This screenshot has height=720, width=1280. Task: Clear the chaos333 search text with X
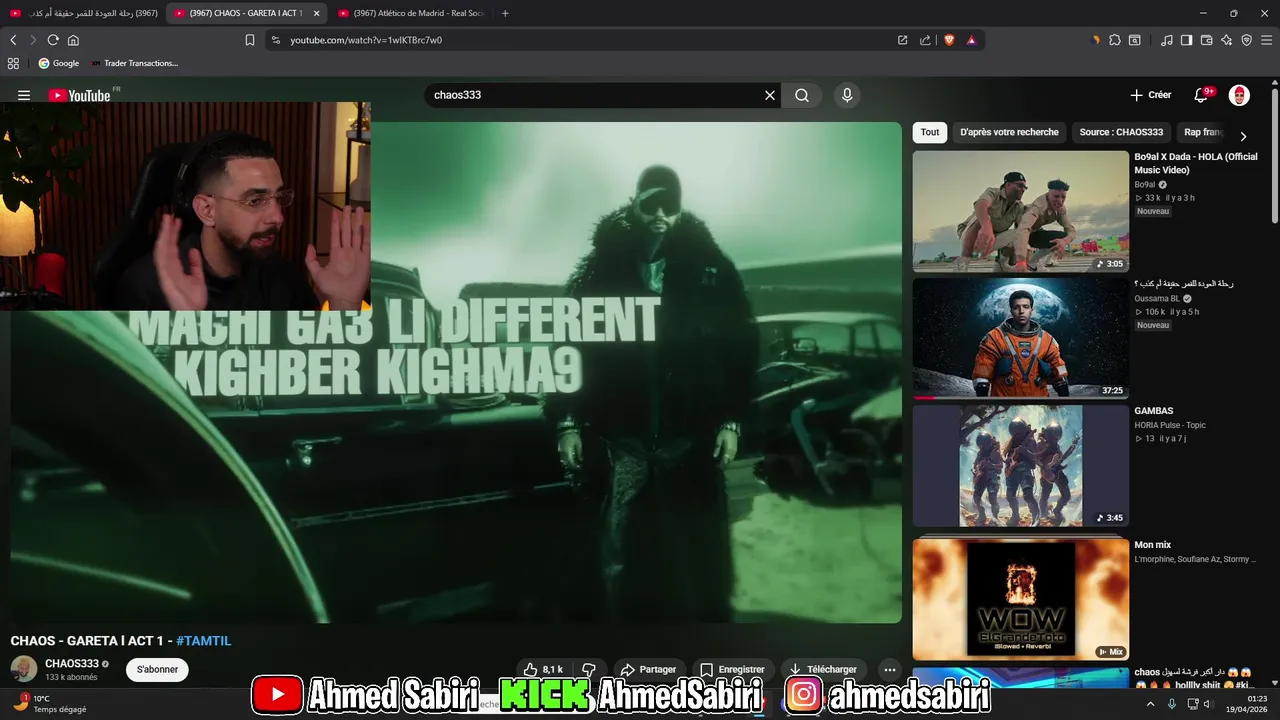coord(770,95)
